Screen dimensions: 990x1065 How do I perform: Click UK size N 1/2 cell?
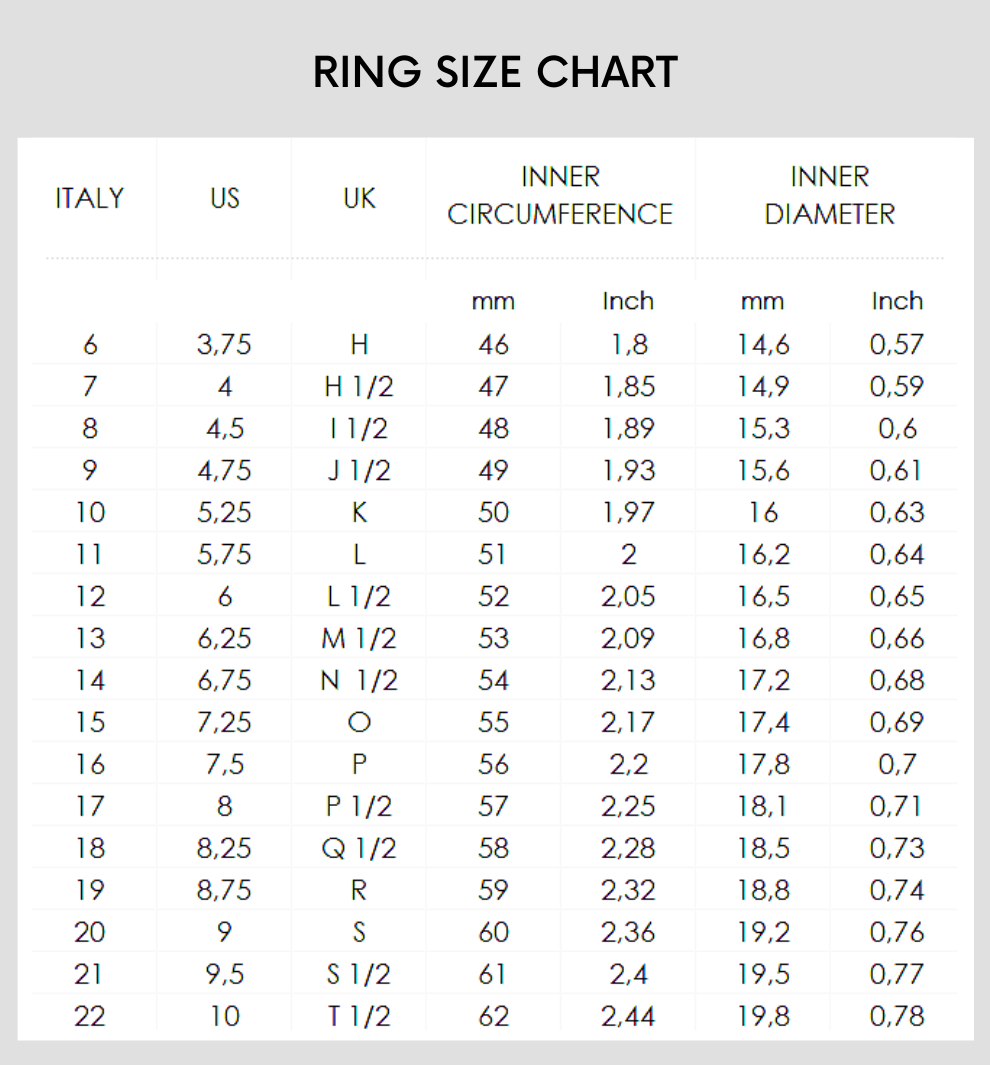(359, 681)
